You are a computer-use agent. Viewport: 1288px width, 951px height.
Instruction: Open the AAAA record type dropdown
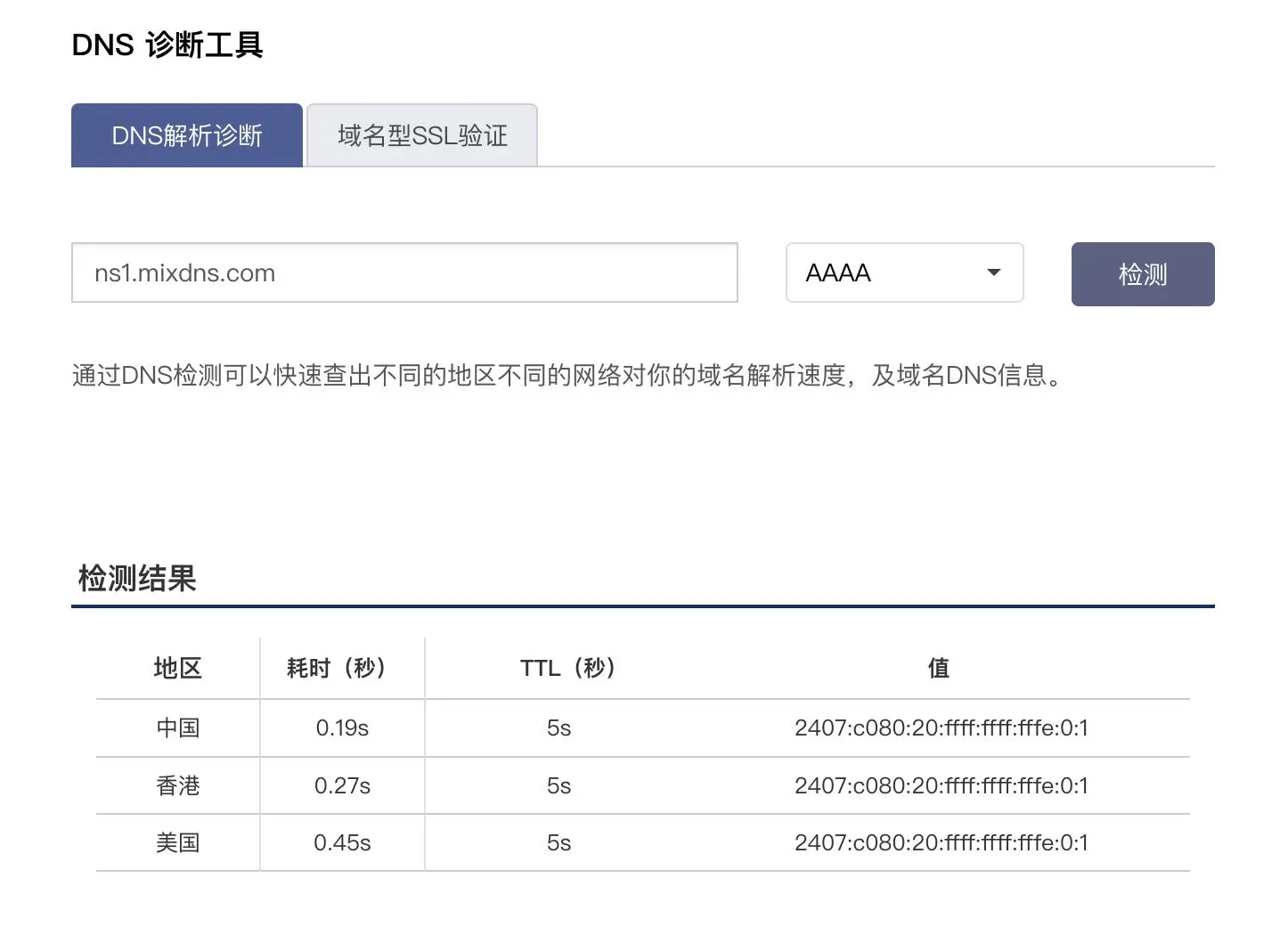tap(903, 272)
